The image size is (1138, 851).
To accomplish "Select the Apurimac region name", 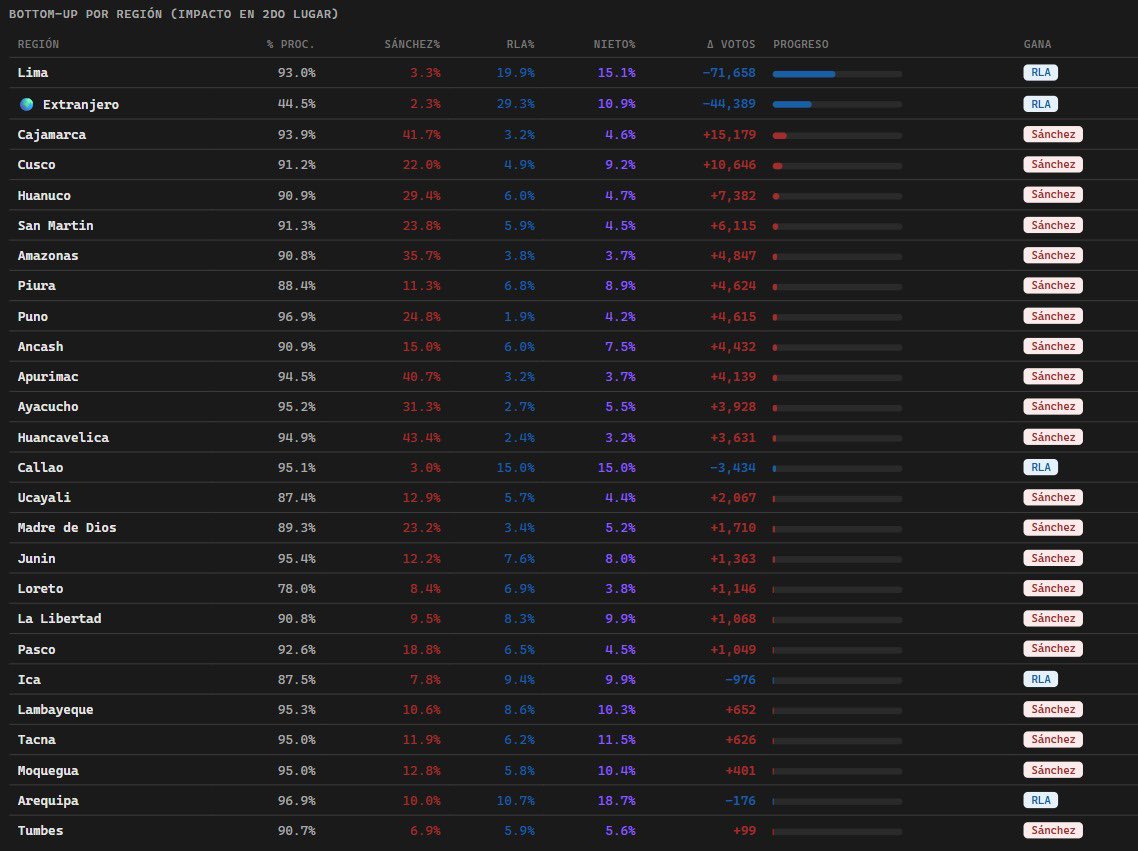I will click(48, 377).
